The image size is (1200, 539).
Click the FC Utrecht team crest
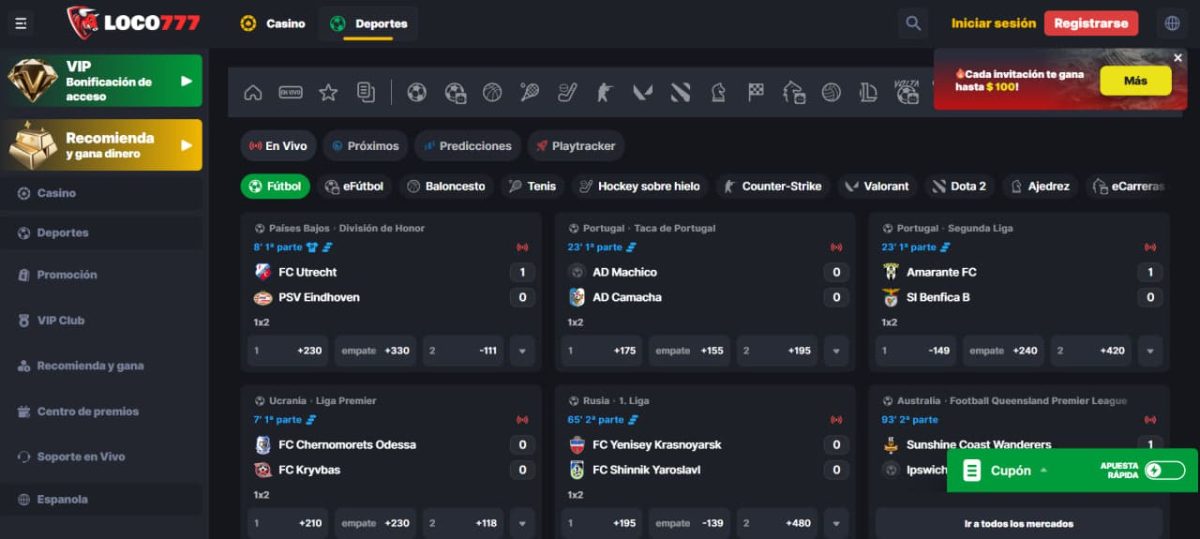click(x=264, y=272)
